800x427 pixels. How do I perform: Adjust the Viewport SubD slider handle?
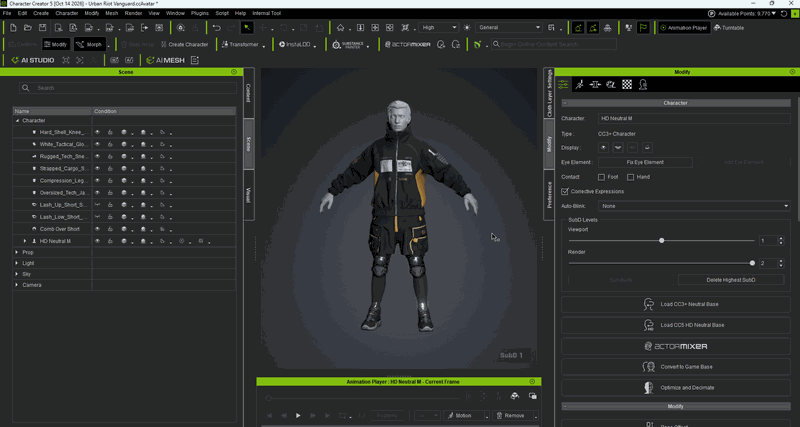click(662, 240)
